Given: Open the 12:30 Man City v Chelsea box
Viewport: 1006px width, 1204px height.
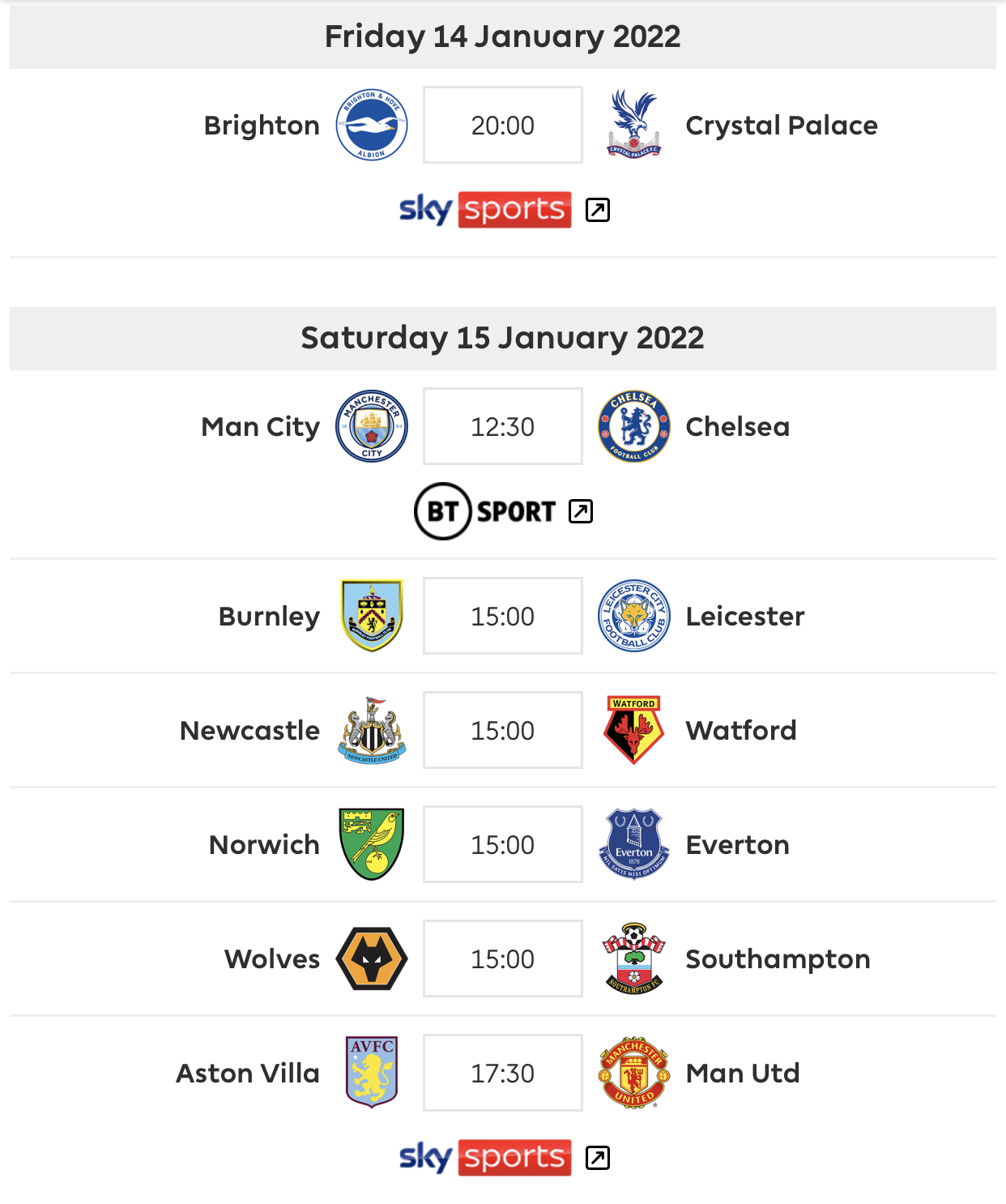Looking at the screenshot, I should coord(503,426).
